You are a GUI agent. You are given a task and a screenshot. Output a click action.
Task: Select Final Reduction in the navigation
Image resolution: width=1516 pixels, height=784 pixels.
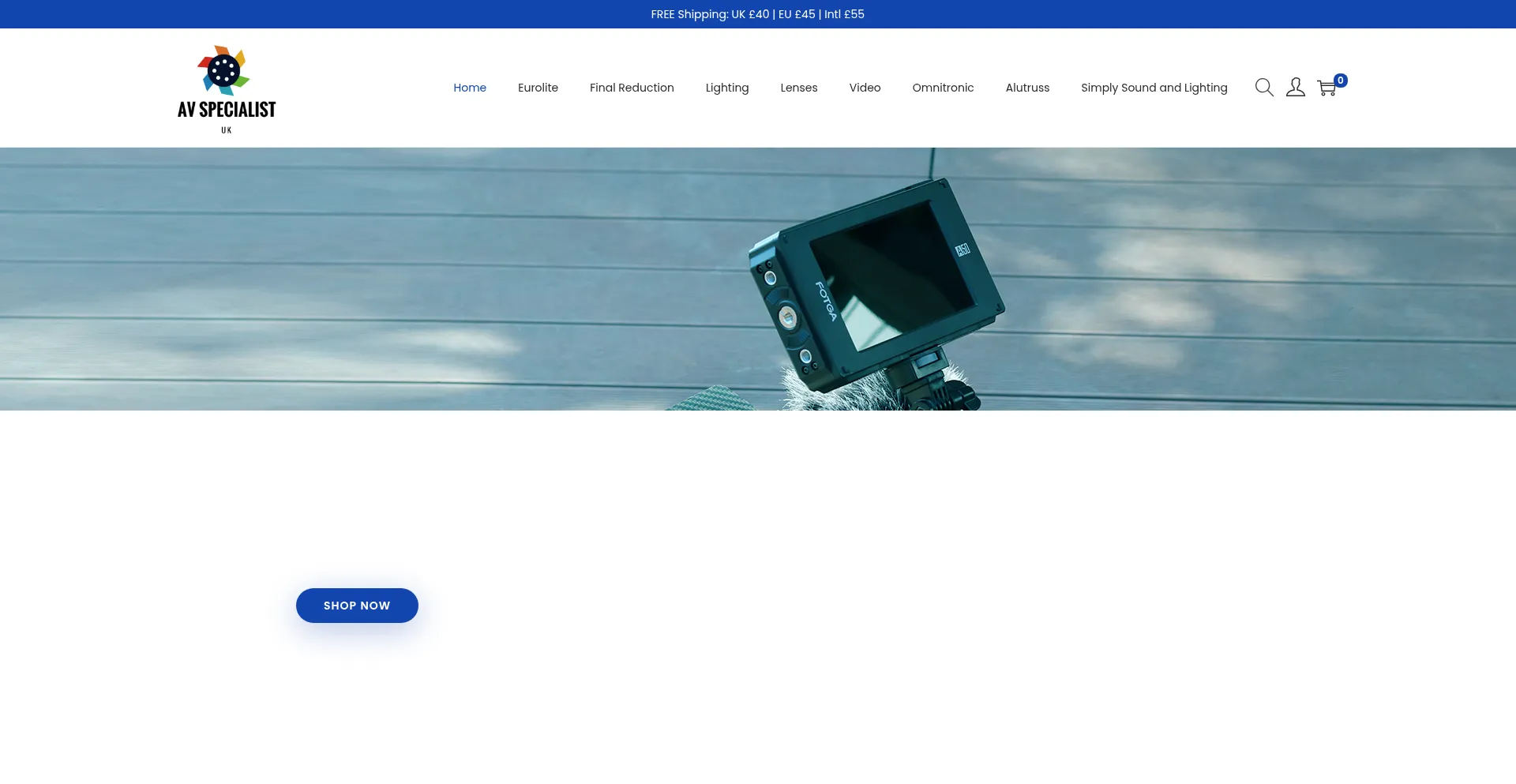click(x=632, y=88)
